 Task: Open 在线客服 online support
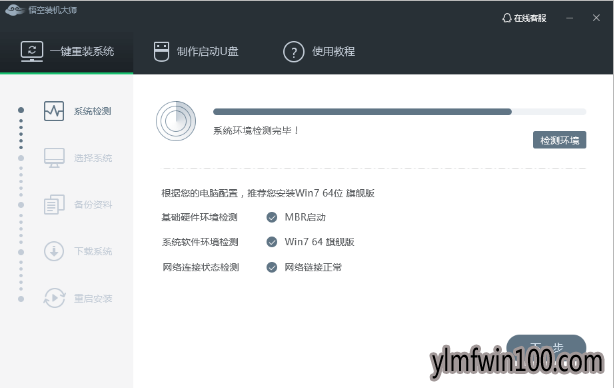tap(524, 18)
